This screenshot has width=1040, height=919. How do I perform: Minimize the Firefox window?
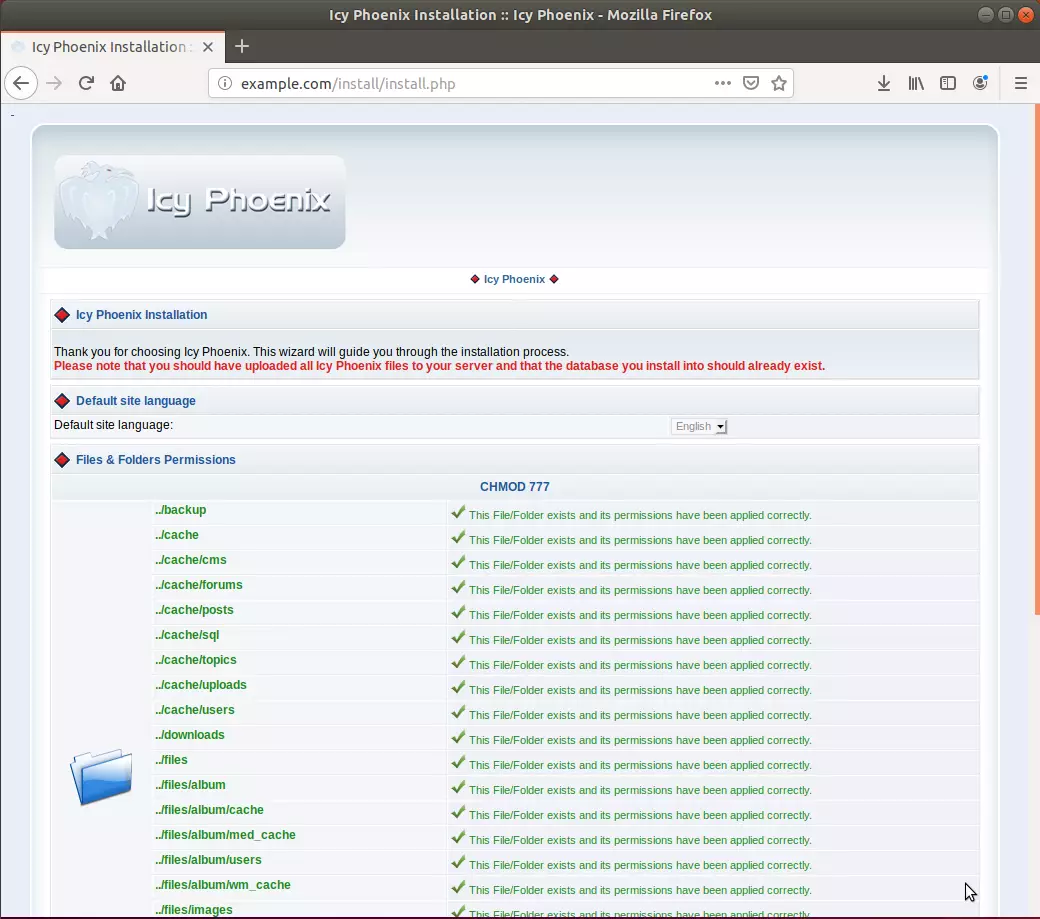[986, 15]
